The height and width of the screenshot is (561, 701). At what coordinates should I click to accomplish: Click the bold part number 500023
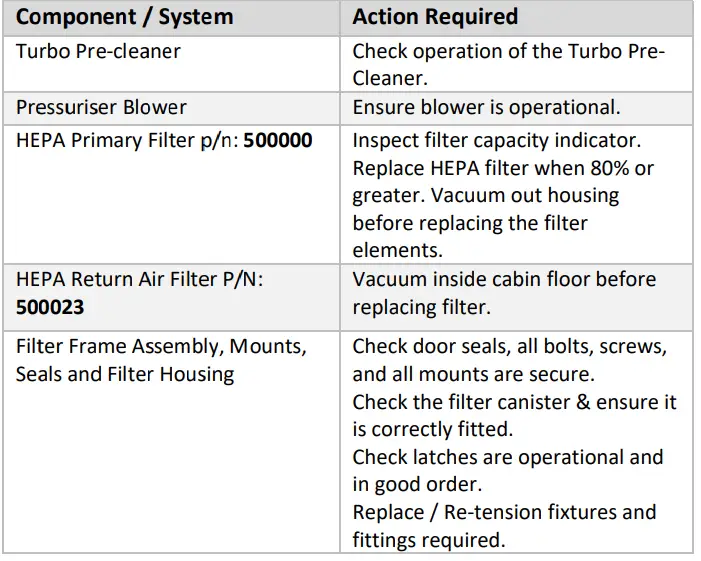[50, 307]
